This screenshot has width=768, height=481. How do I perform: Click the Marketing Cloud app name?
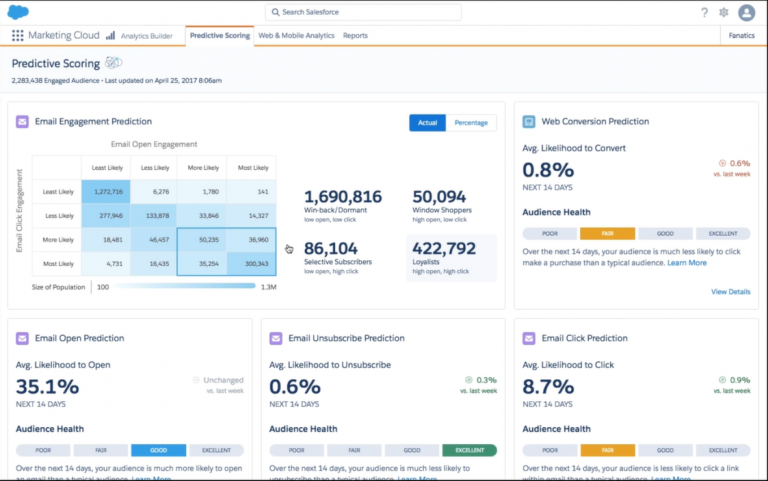tap(64, 35)
